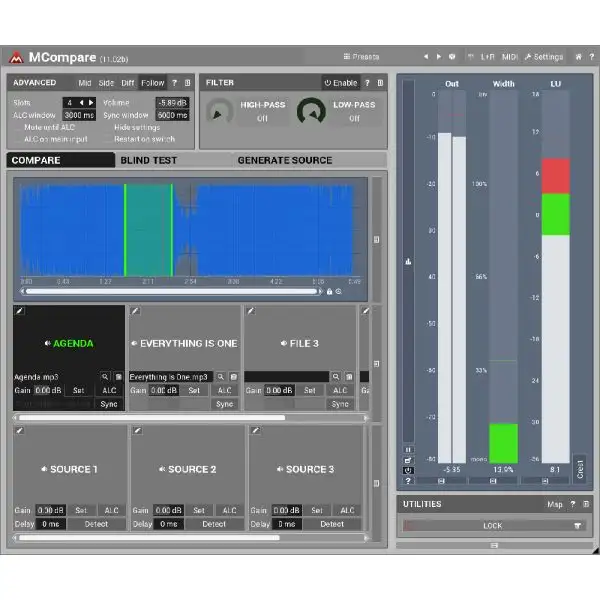Image resolution: width=600 pixels, height=600 pixels.
Task: Browse file for File 3 magnifier icon
Action: pos(336,377)
